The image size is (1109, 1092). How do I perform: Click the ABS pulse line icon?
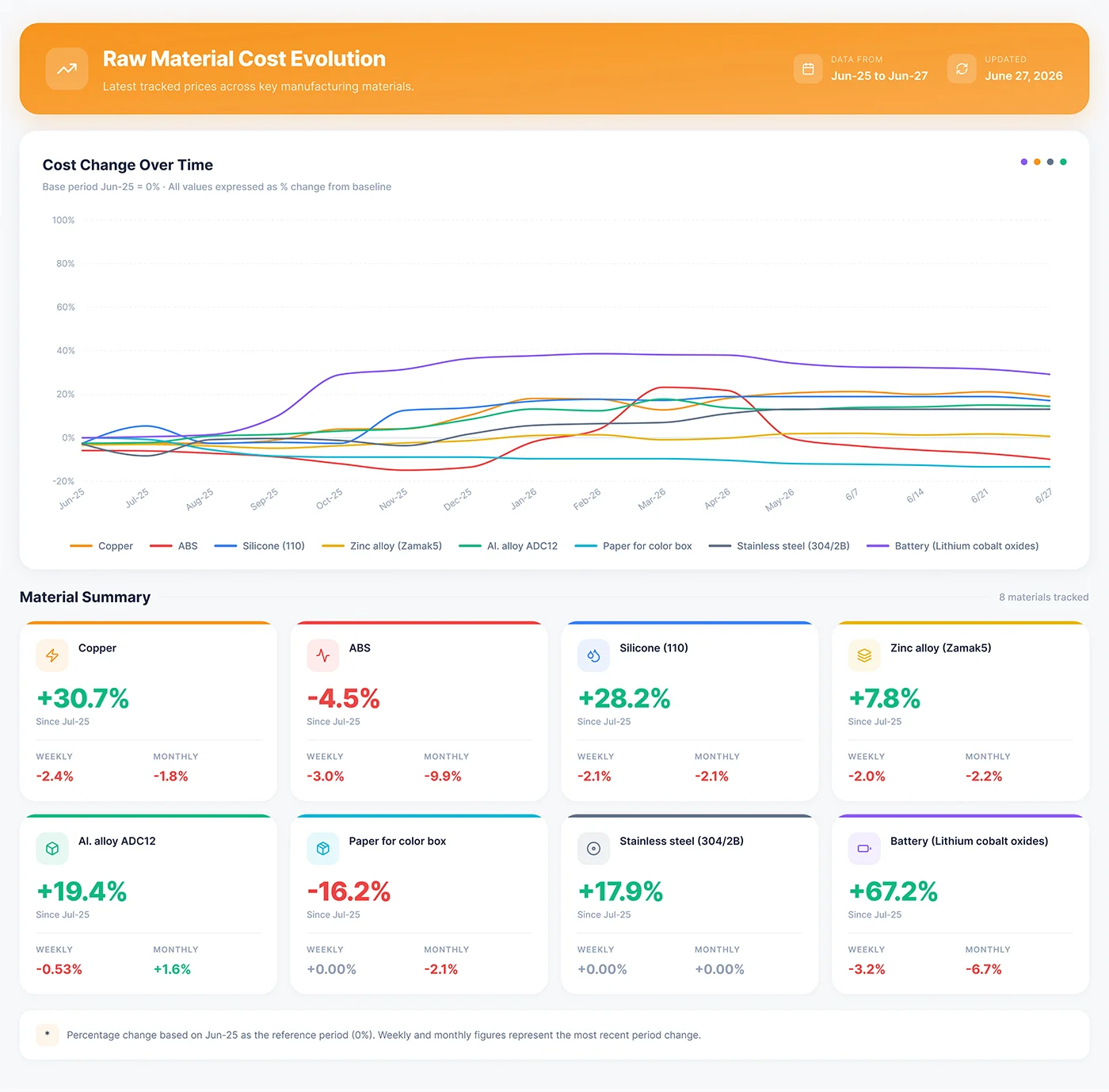point(323,655)
